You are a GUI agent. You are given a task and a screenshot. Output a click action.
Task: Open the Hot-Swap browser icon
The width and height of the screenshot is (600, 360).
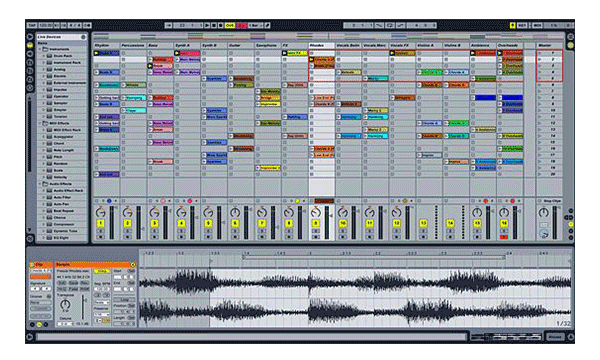click(x=30, y=88)
